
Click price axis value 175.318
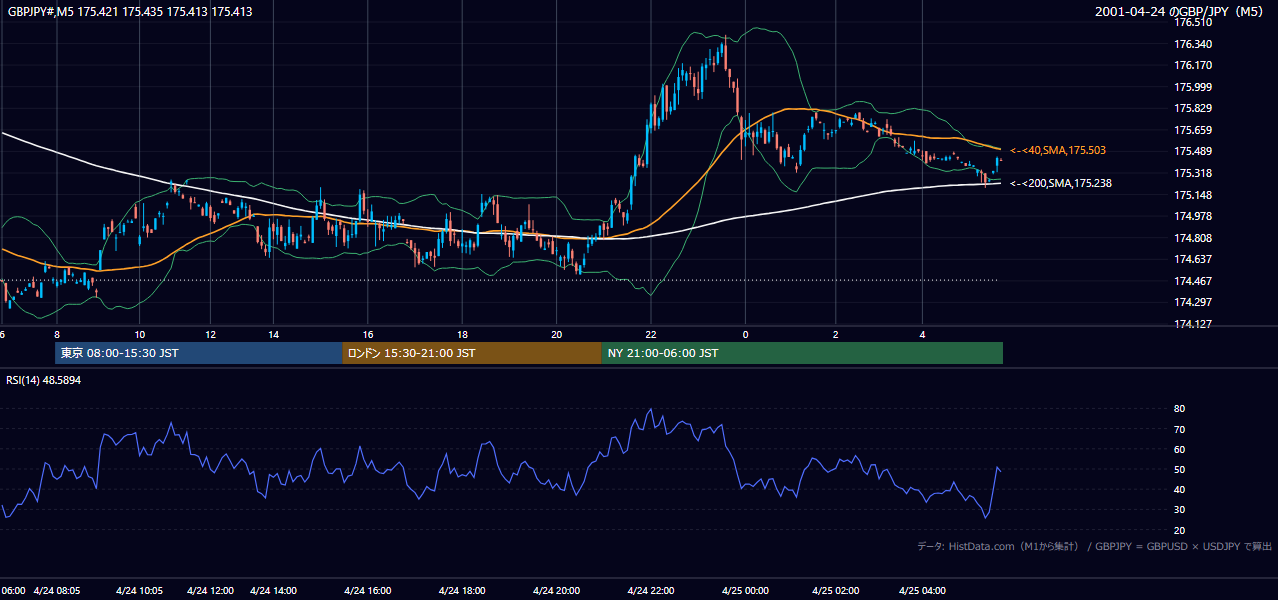(x=1193, y=173)
